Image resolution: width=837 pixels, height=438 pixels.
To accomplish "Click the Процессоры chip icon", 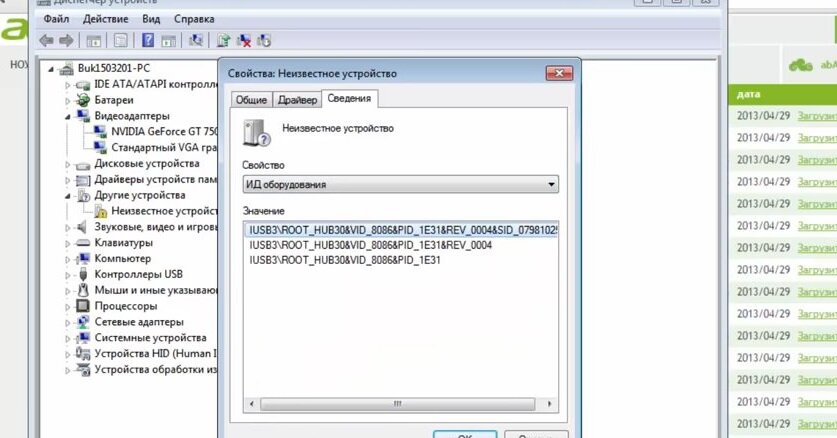I will coord(83,306).
